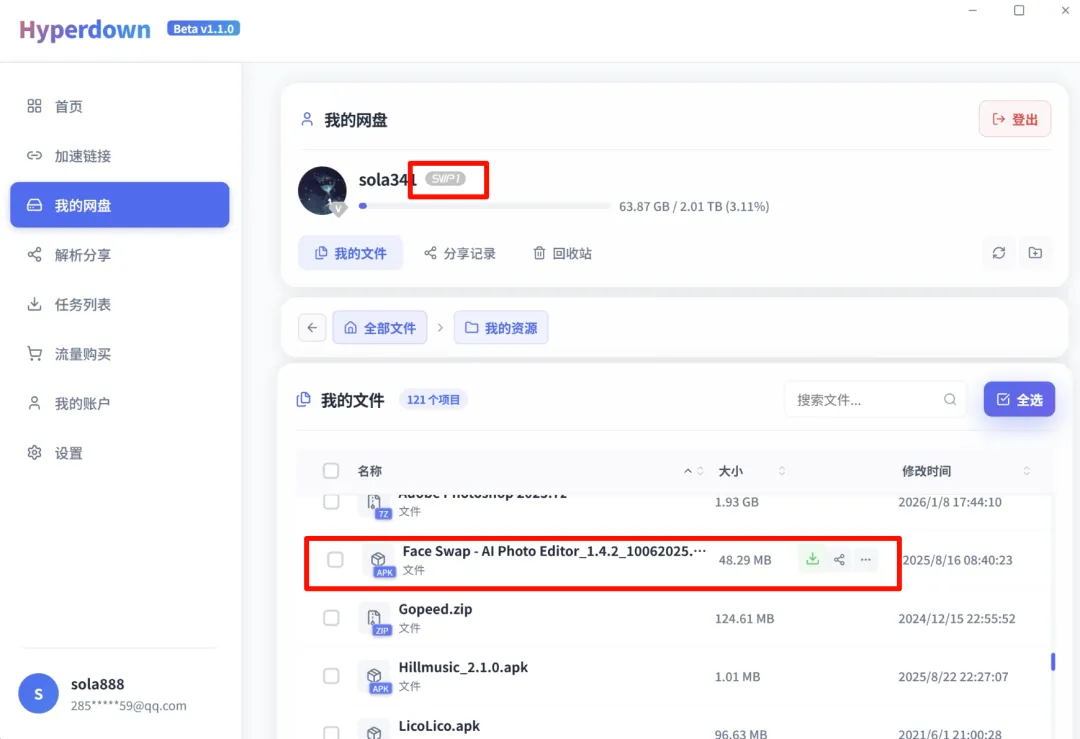Select the Hillmusic_2.1.0.apk file name
Image resolution: width=1080 pixels, height=739 pixels.
(x=463, y=667)
